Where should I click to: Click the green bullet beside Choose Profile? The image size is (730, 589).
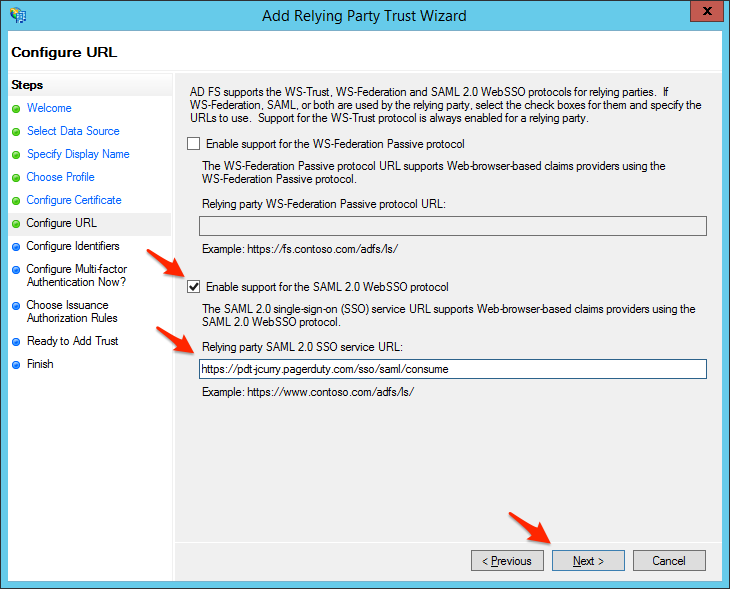tap(16, 178)
